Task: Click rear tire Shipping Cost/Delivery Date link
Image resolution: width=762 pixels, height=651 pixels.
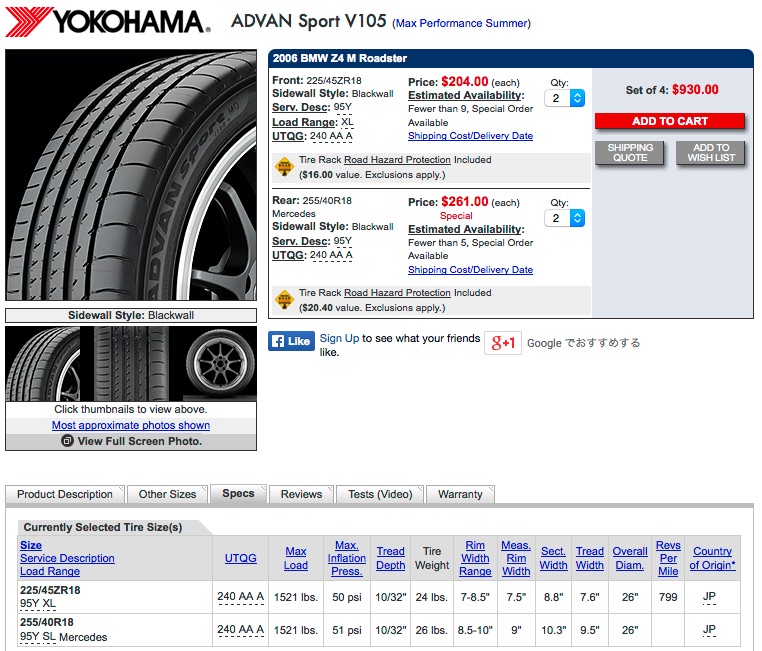Action: (470, 270)
